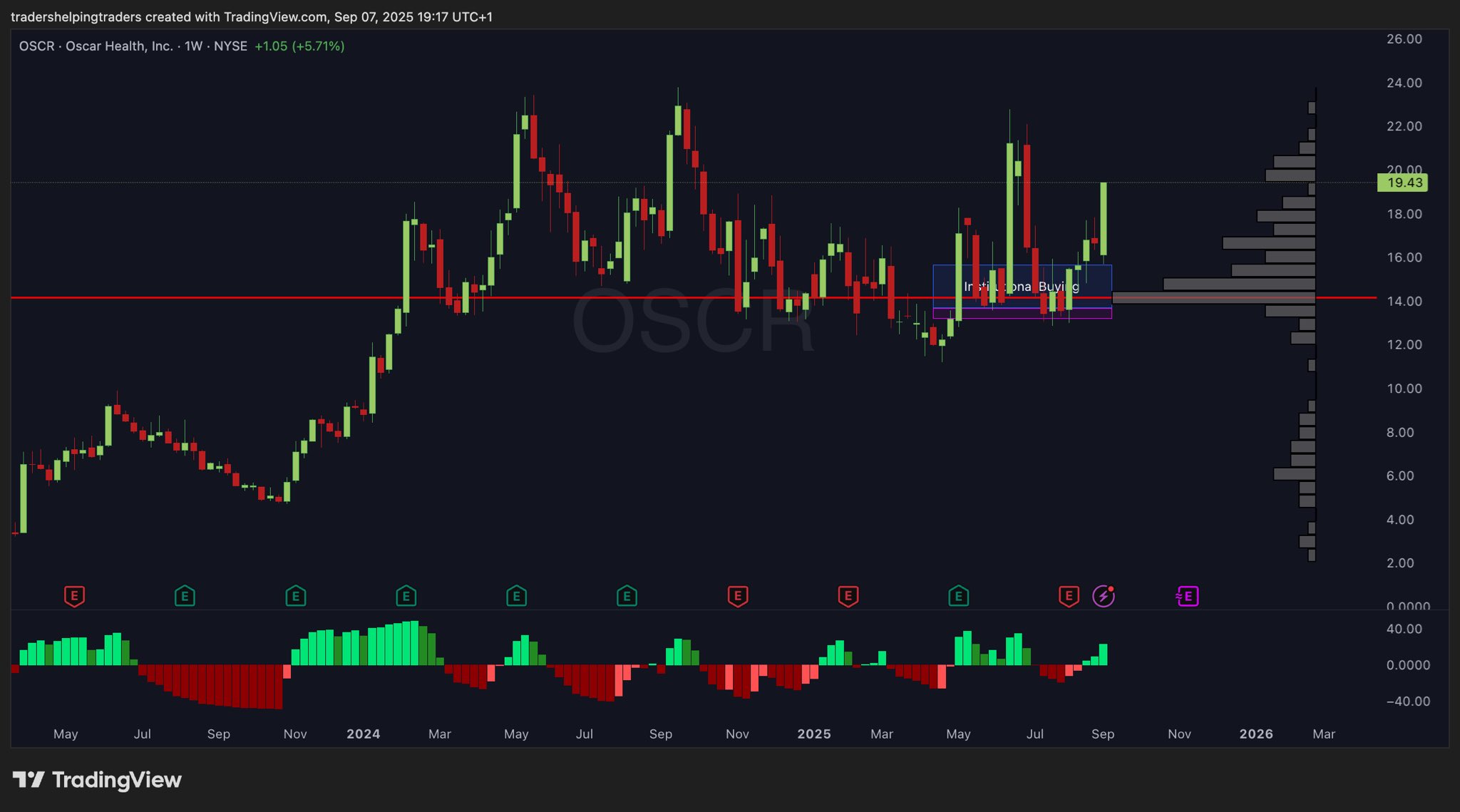Click the purple lightning bolt event icon
1460x812 pixels.
point(1104,596)
